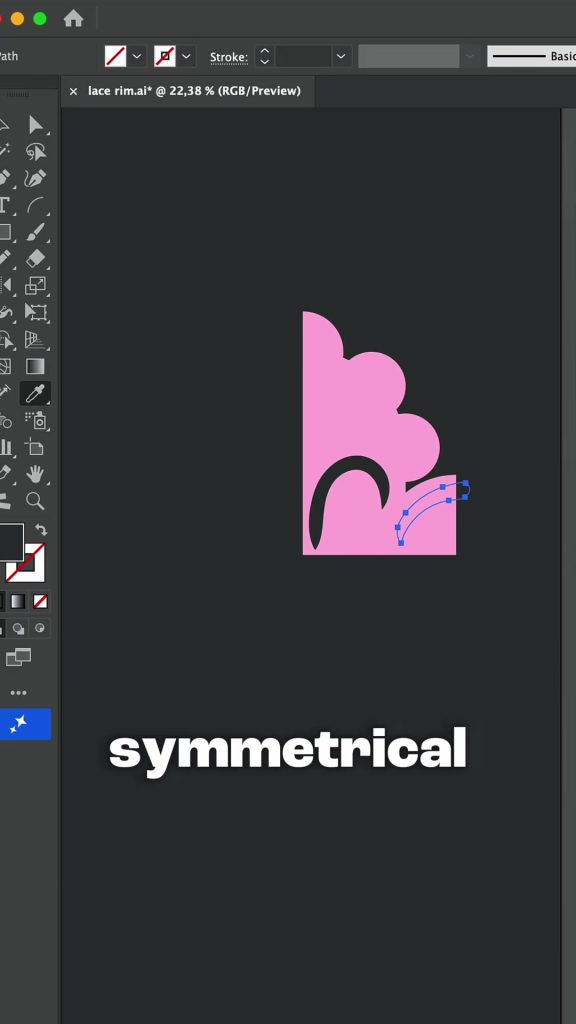Select the Paintbrush tool
576x1024 pixels.
[x=35, y=232]
